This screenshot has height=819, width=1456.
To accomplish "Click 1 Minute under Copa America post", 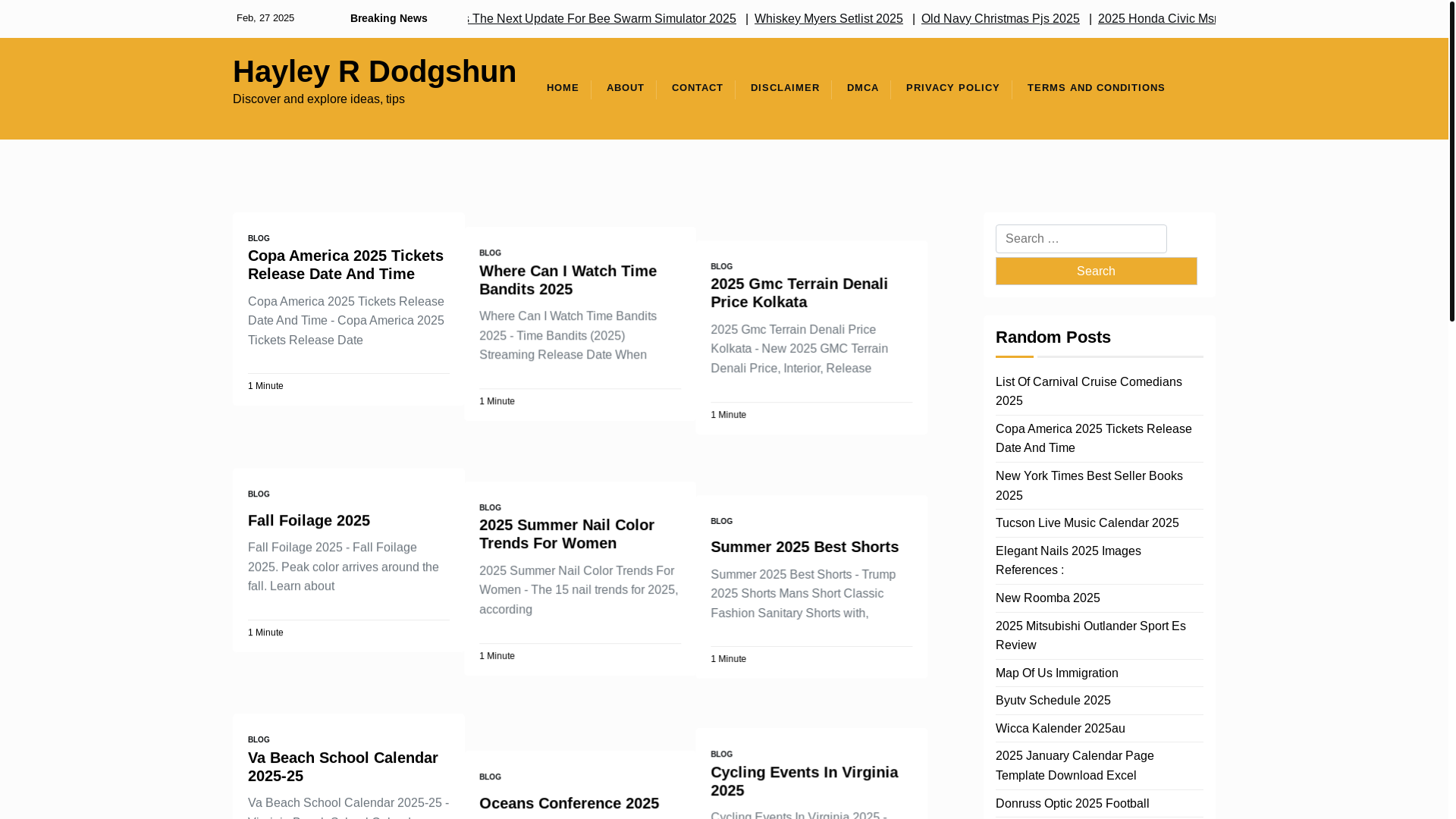I will click(x=265, y=386).
